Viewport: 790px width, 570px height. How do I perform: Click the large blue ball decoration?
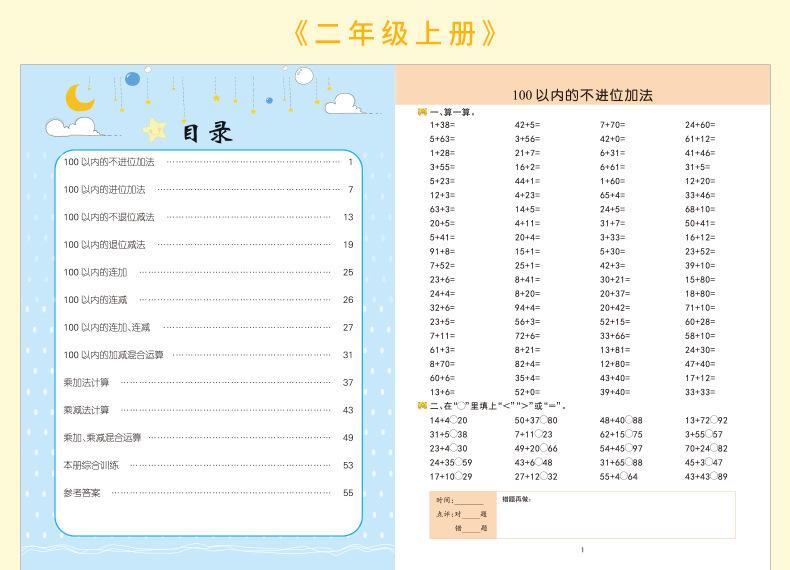132,78
